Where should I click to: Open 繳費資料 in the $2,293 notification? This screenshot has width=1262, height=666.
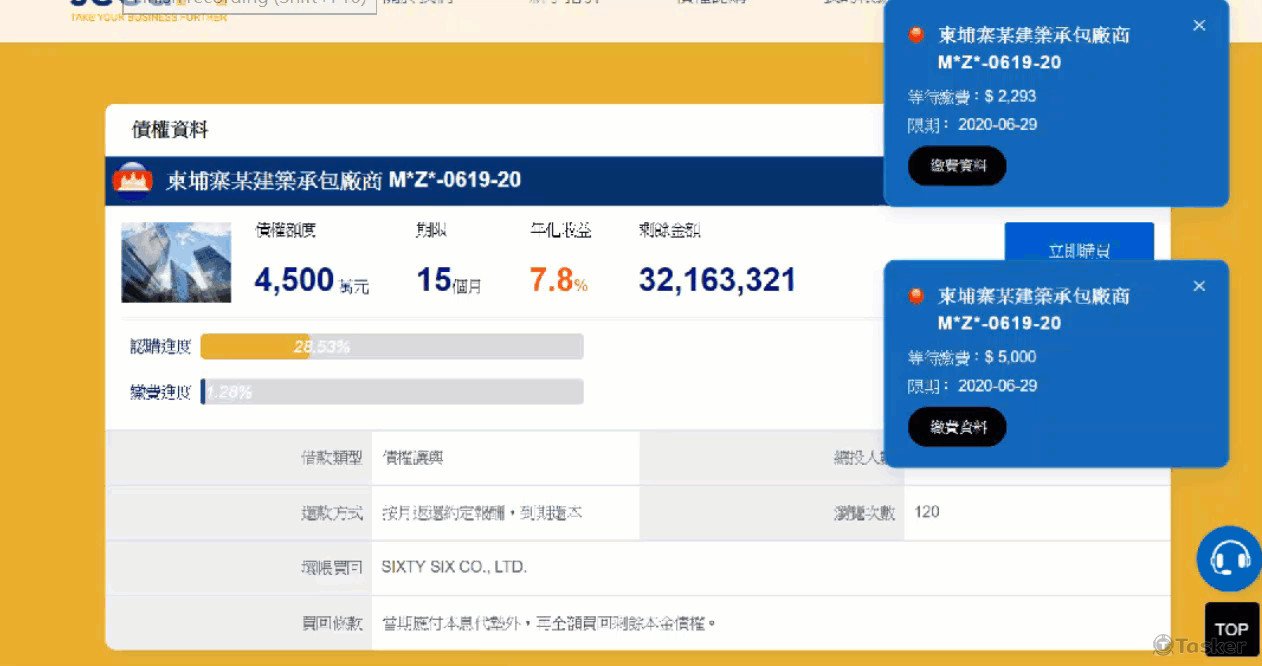coord(957,166)
